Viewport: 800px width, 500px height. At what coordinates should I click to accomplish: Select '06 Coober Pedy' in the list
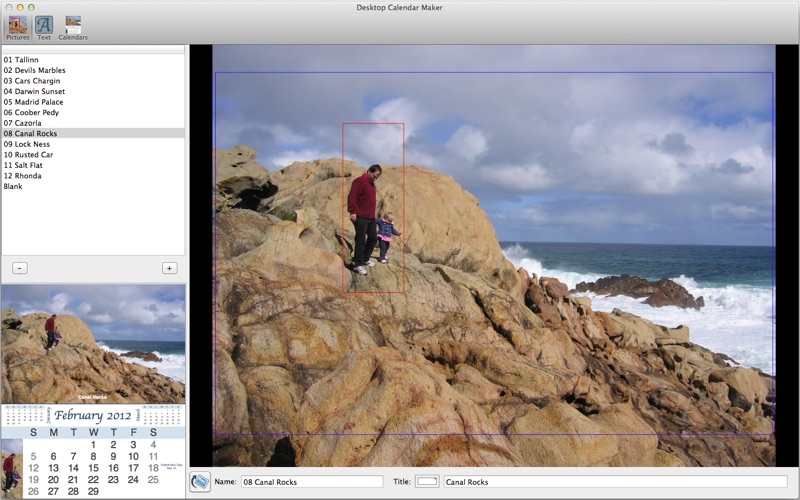(93, 112)
